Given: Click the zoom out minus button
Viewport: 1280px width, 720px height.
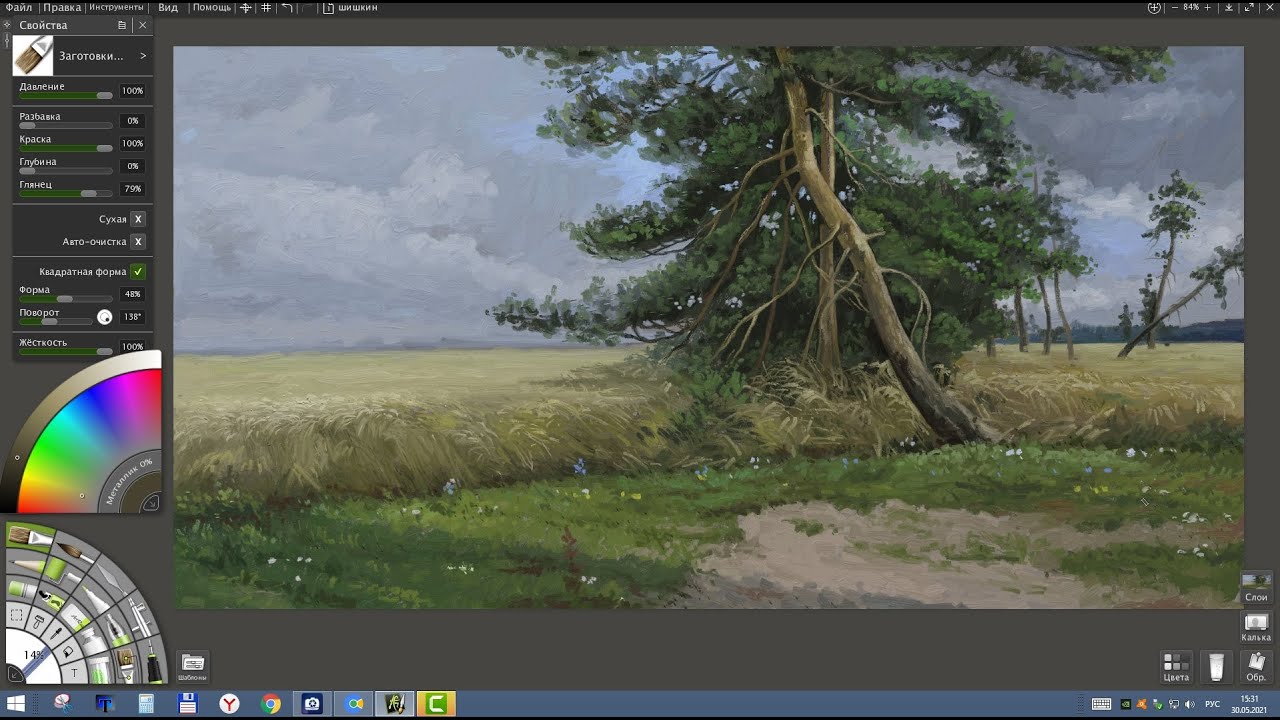Looking at the screenshot, I should coord(1175,7).
